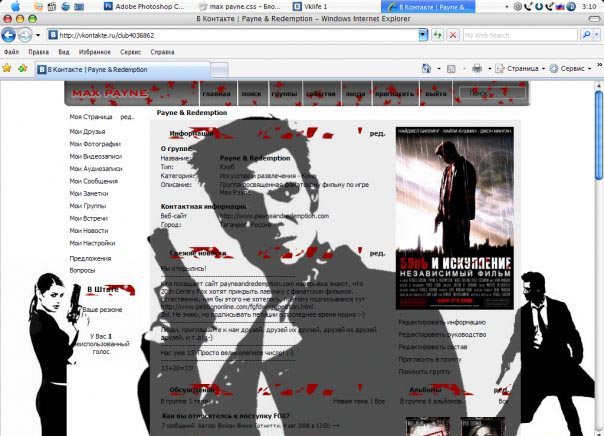The height and width of the screenshot is (436, 604).
Task: Switch to Adobe Photoshop in the top bar
Action: 144,7
